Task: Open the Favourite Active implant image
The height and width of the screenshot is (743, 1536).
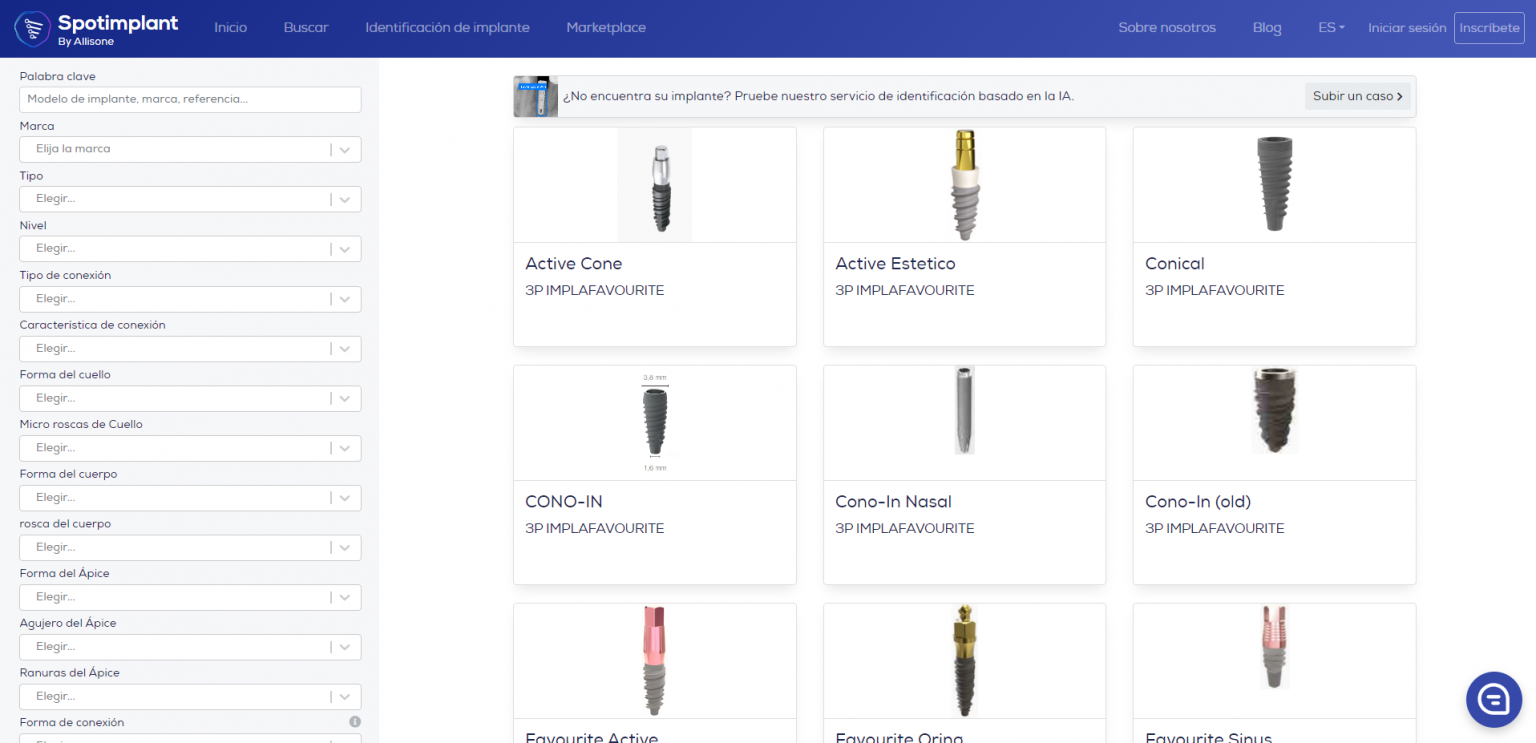Action: tap(655, 661)
